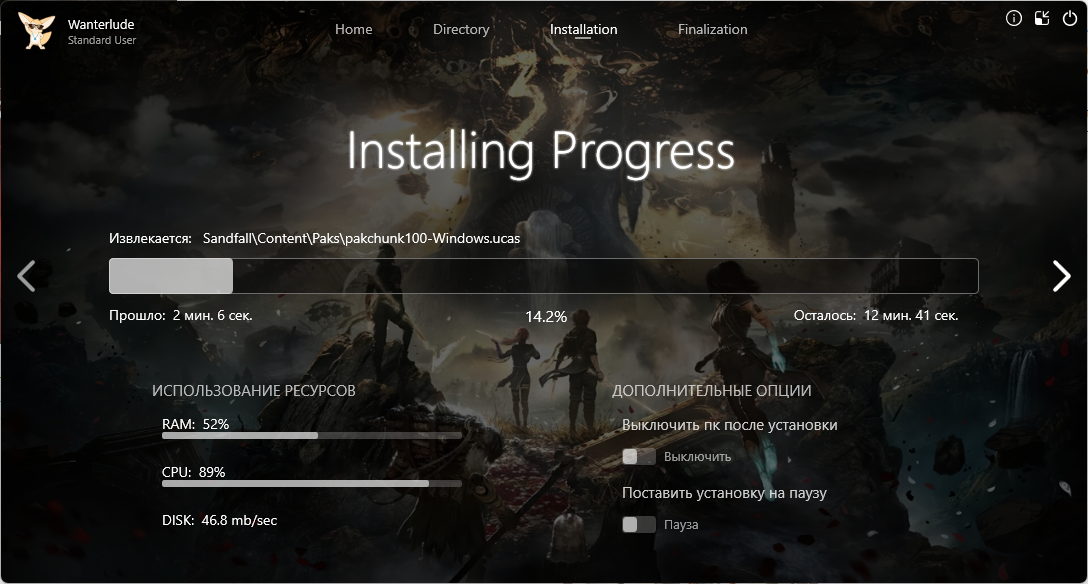Go back with the left arrow chevron
The width and height of the screenshot is (1088, 584).
27,275
